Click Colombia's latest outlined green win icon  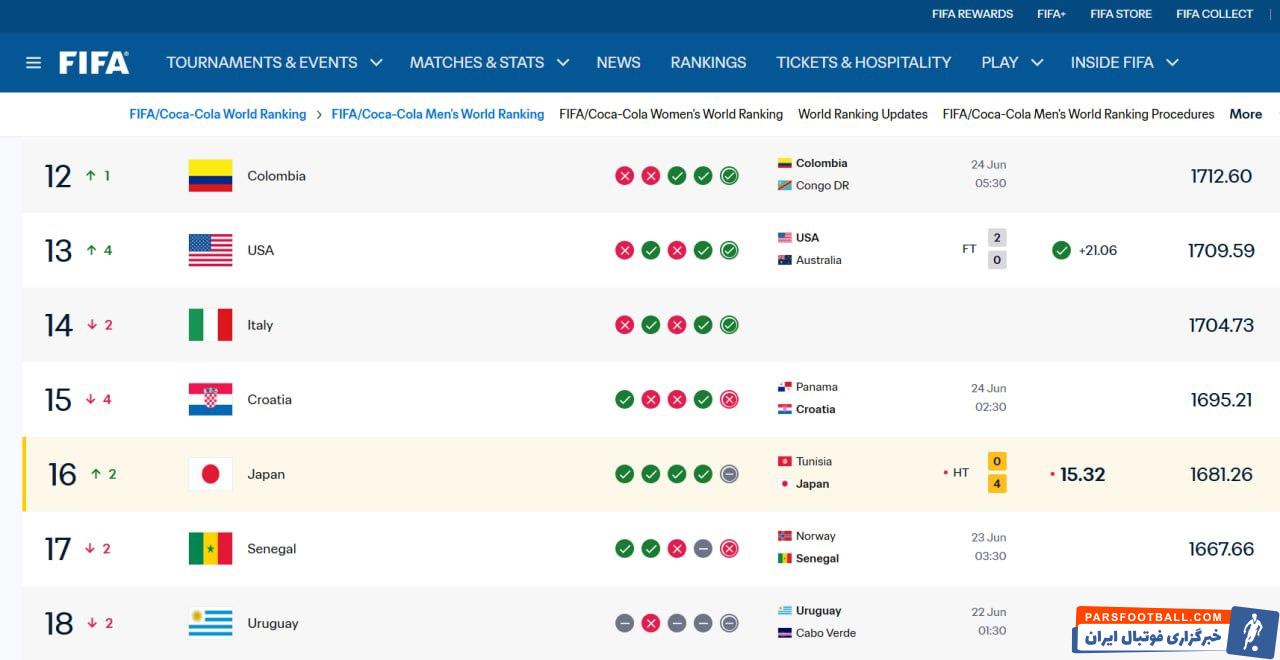(729, 176)
